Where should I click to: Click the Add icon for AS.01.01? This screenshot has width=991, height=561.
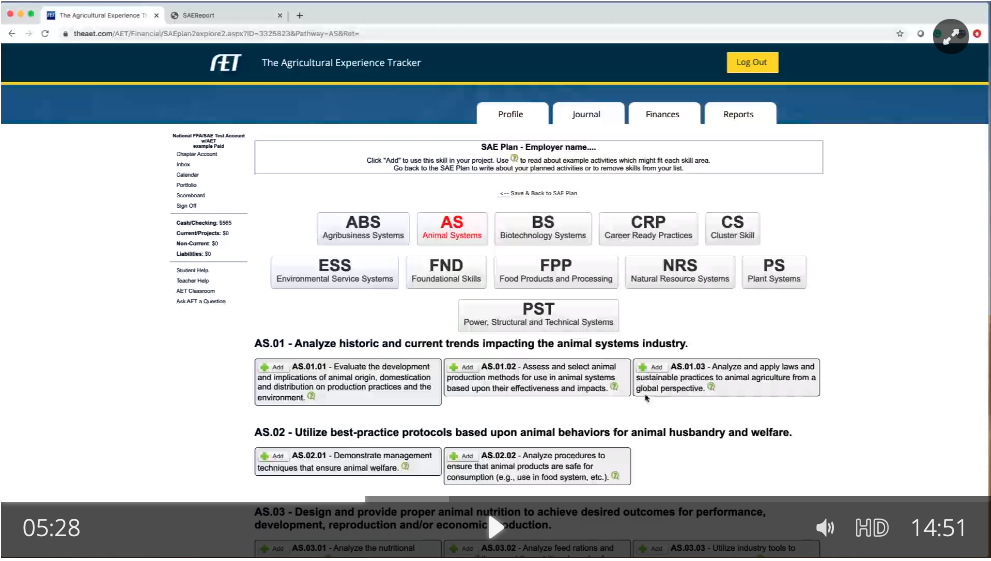pos(265,368)
